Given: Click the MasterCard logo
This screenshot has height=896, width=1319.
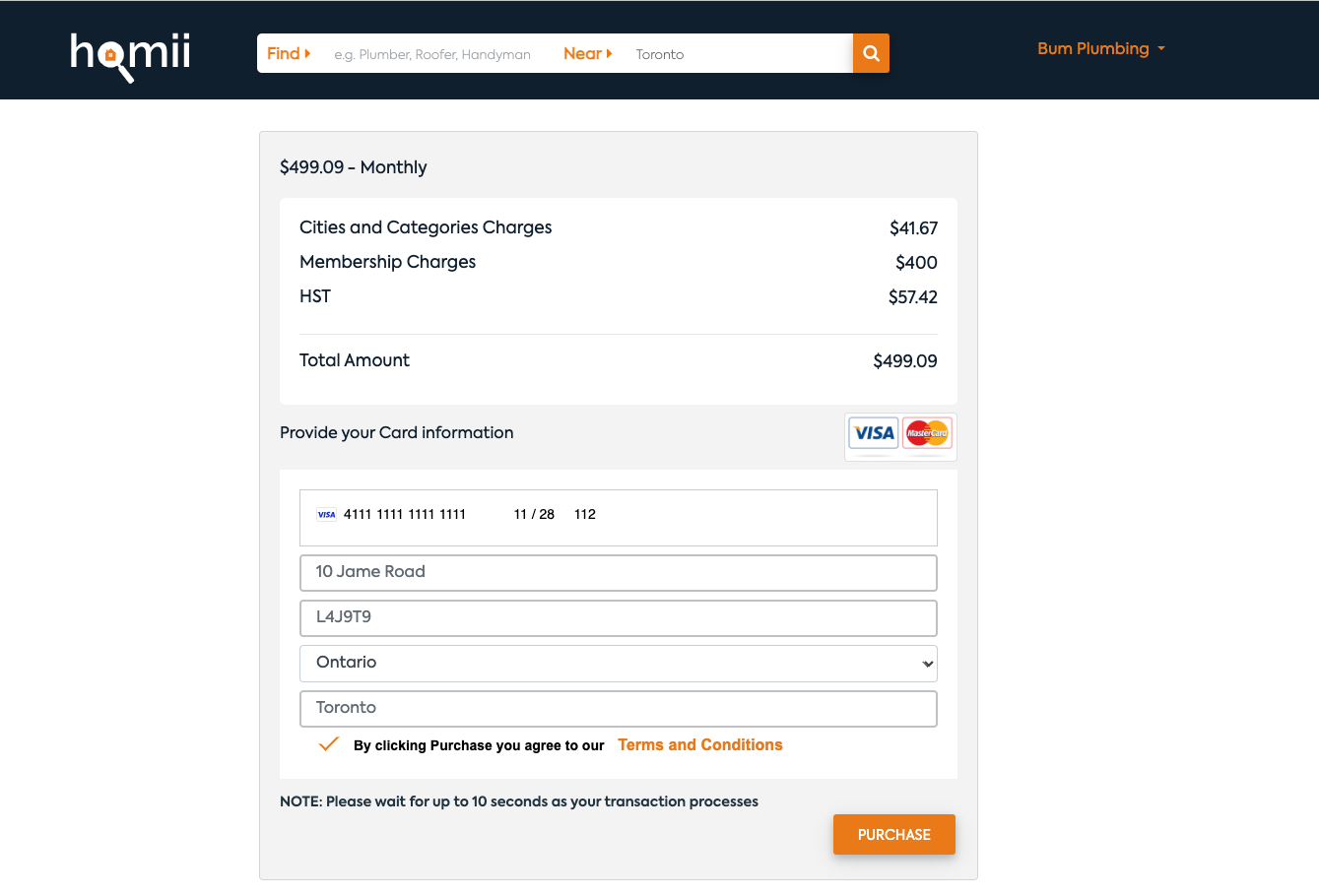Looking at the screenshot, I should pos(927,432).
